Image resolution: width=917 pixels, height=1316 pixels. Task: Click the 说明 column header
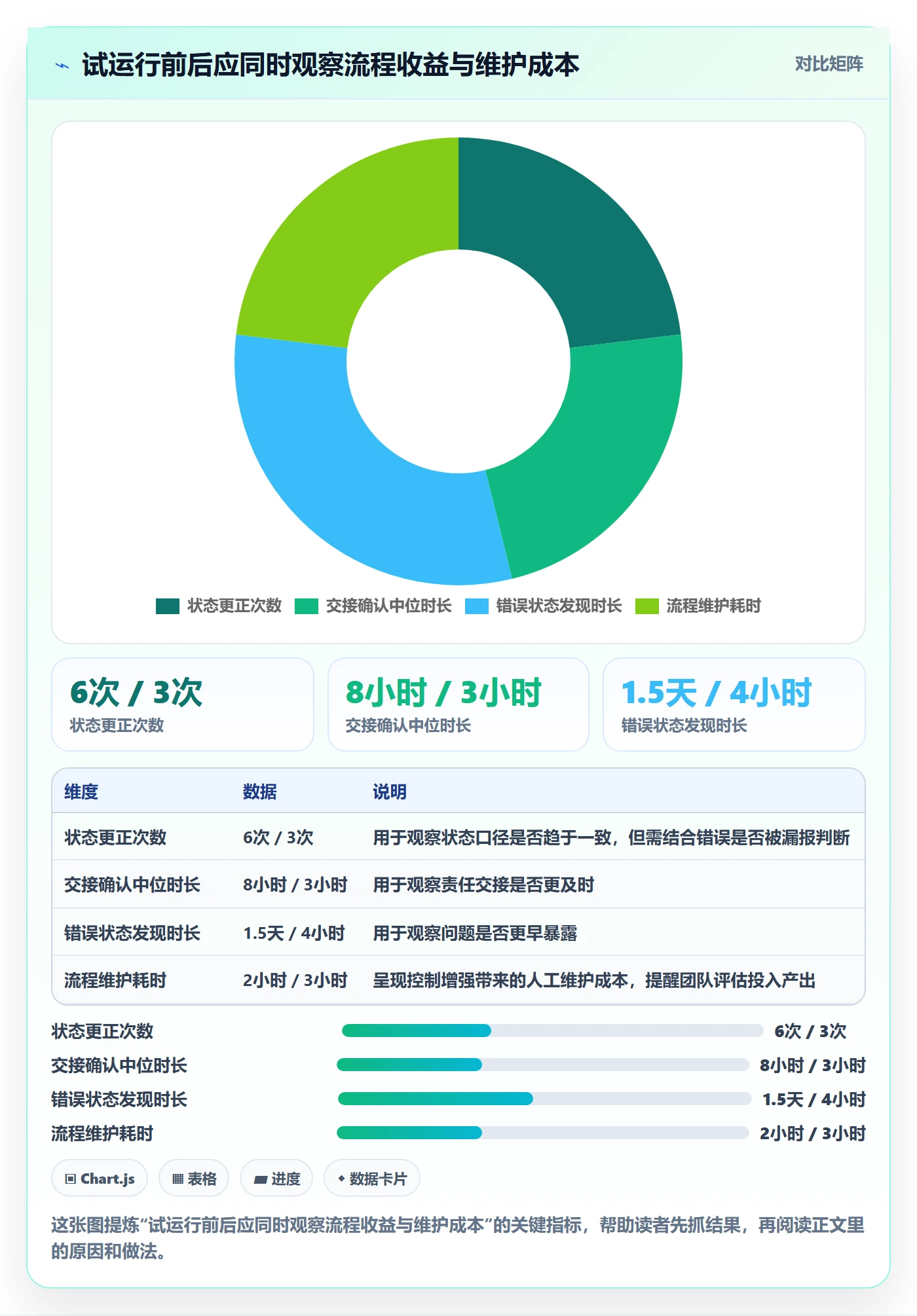click(390, 792)
